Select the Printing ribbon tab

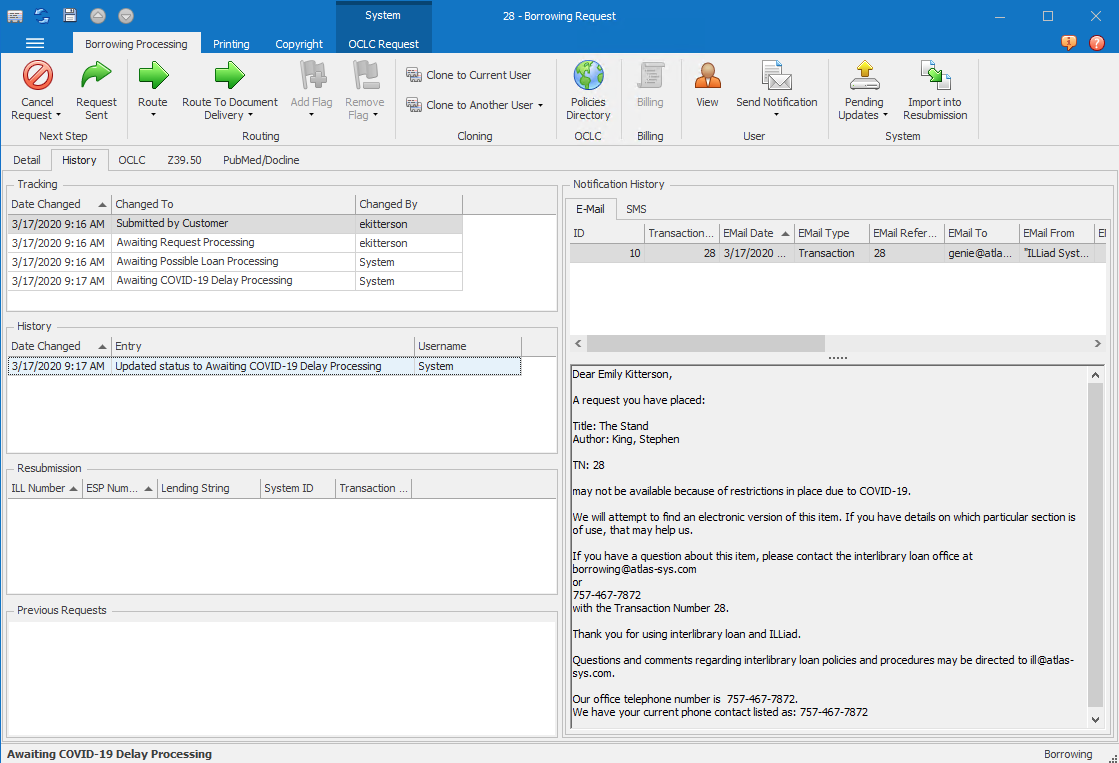[231, 44]
